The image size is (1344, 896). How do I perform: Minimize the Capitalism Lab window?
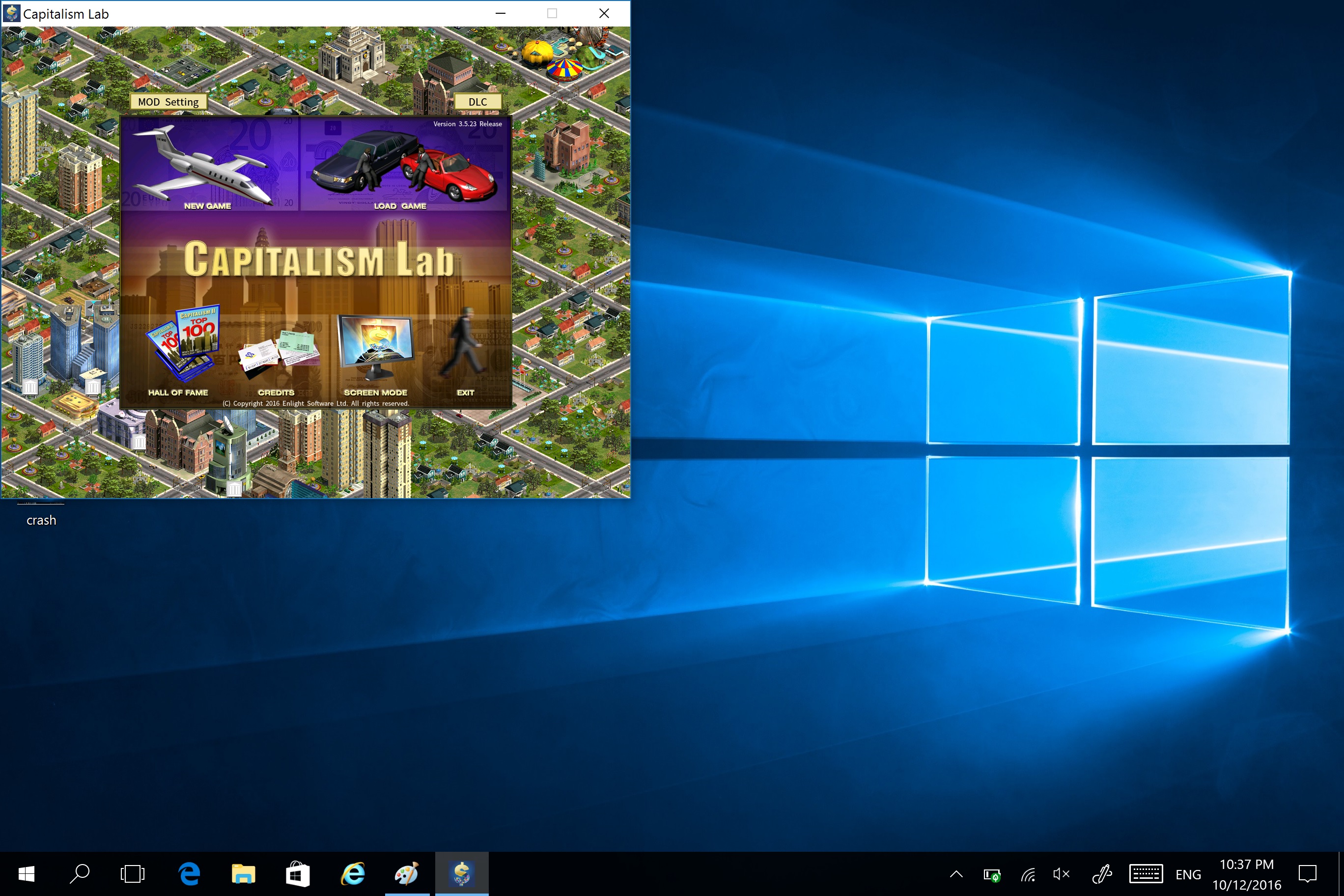pyautogui.click(x=501, y=13)
